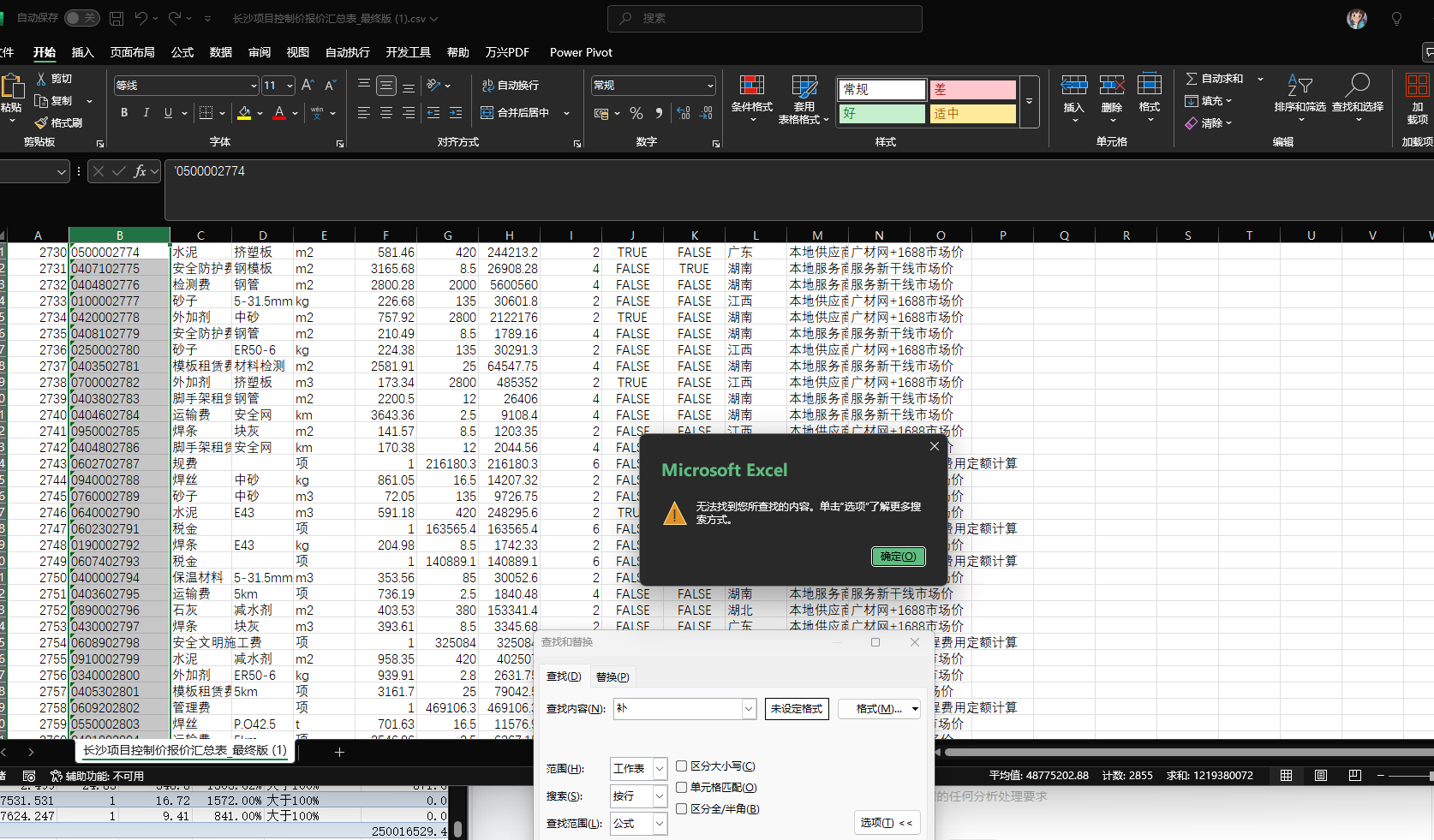The width and height of the screenshot is (1434, 840).
Task: Switch to Page Layout view in status bar
Action: click(x=1321, y=776)
